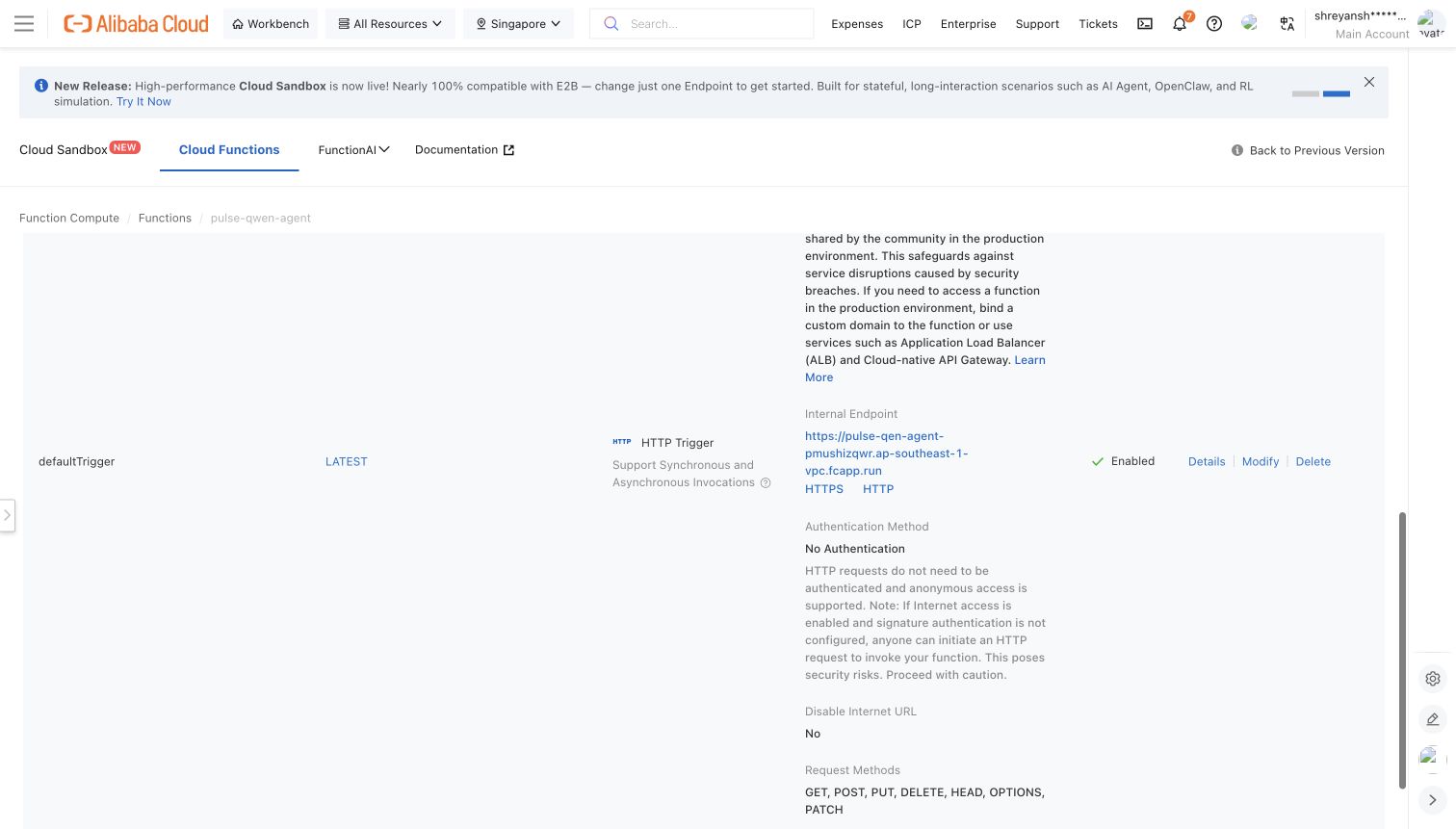The image size is (1456, 829).
Task: Click the No Authentication value
Action: click(855, 549)
